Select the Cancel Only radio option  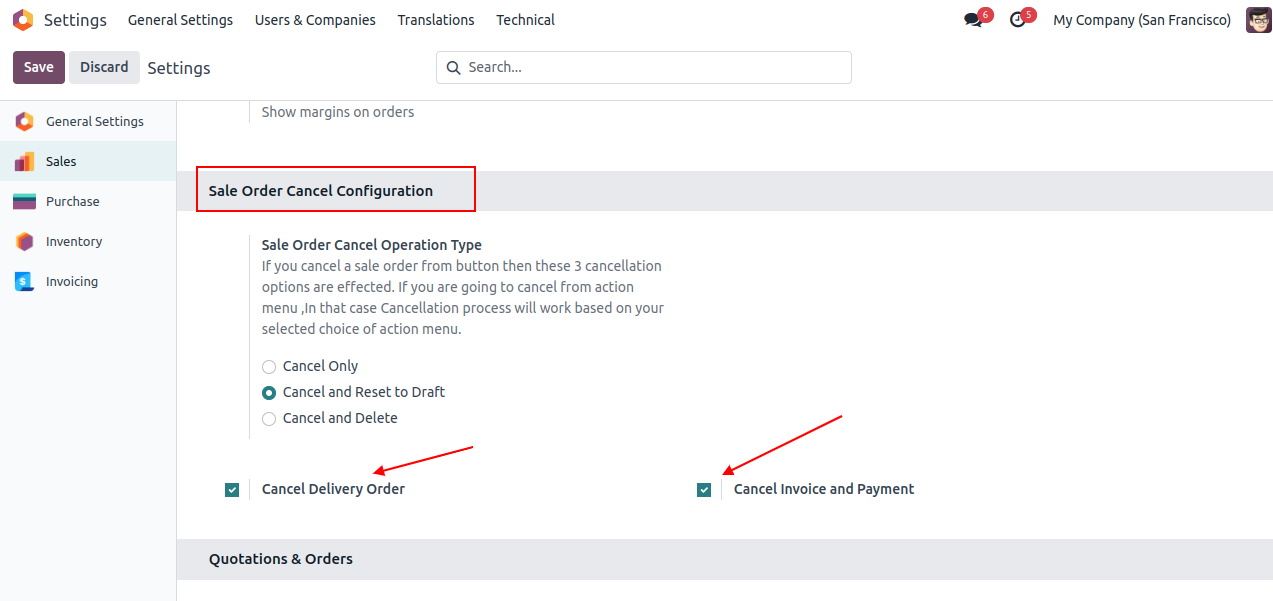pos(269,367)
